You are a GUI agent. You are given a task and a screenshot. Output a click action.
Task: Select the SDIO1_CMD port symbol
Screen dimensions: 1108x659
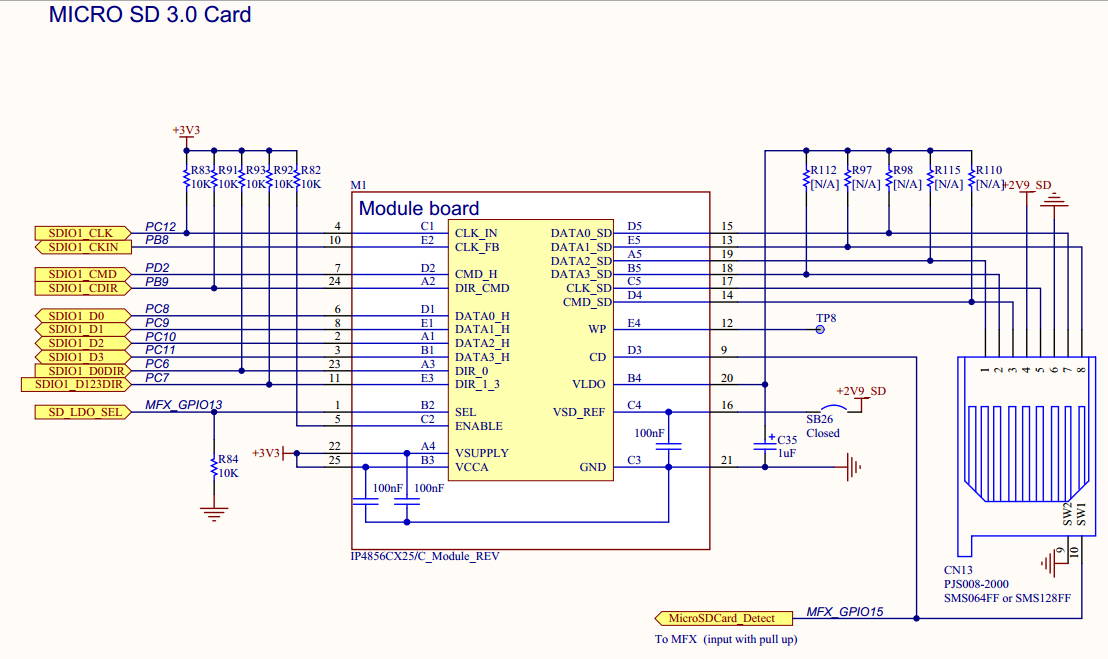[83, 274]
